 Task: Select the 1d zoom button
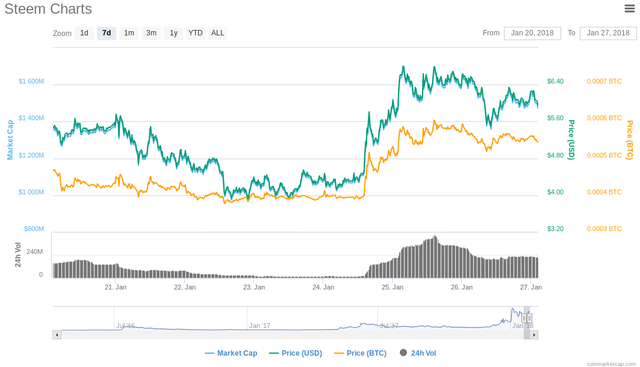point(84,33)
